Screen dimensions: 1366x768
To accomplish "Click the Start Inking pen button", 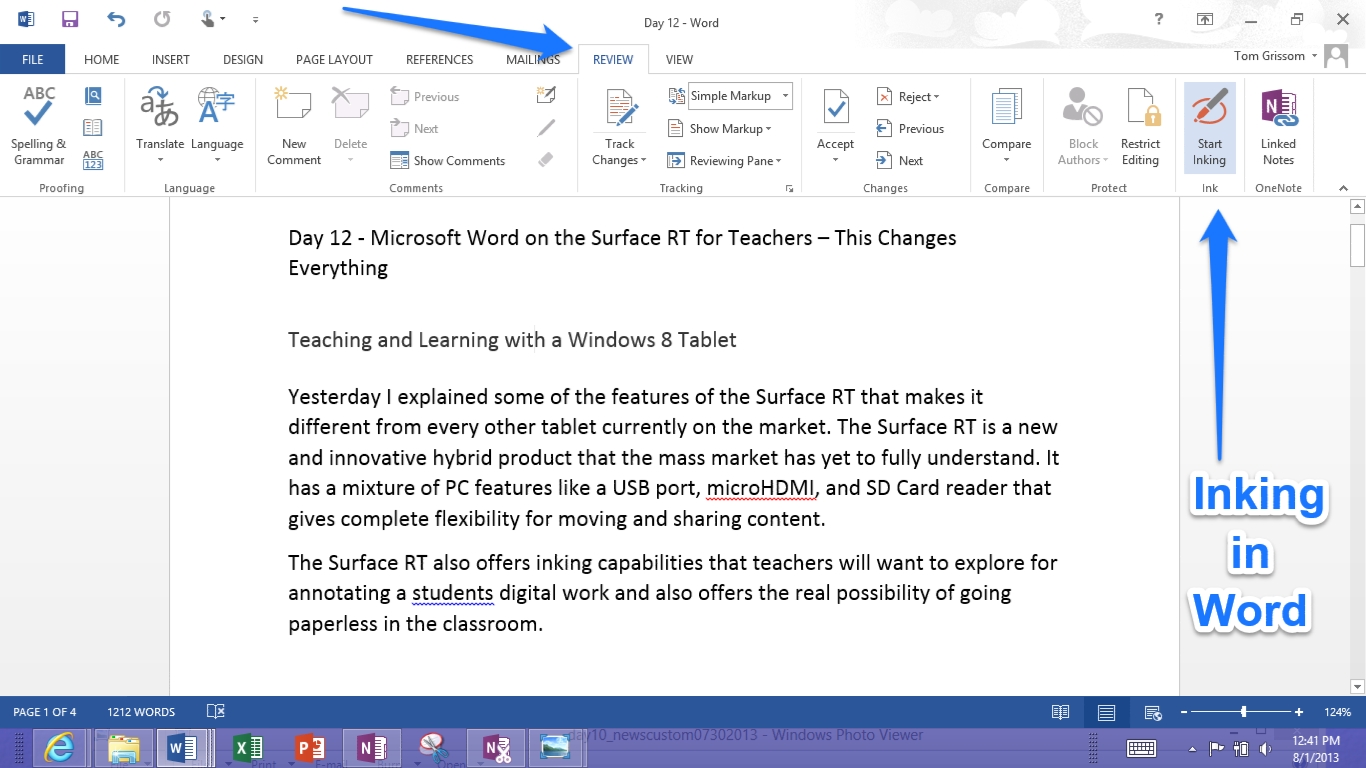I will (1209, 127).
